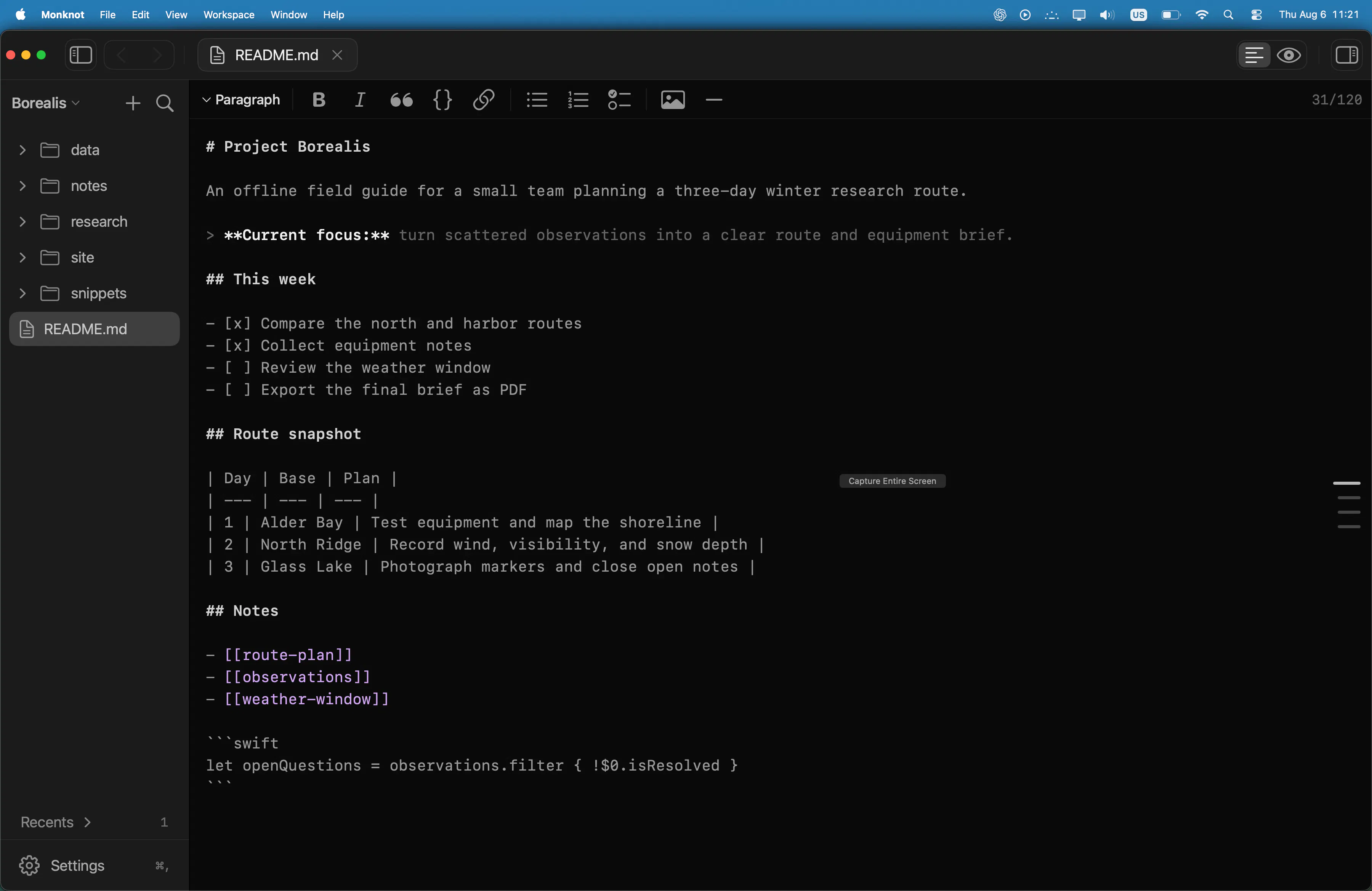Toggle the right inspector panel
Image resolution: width=1372 pixels, height=891 pixels.
(1346, 55)
